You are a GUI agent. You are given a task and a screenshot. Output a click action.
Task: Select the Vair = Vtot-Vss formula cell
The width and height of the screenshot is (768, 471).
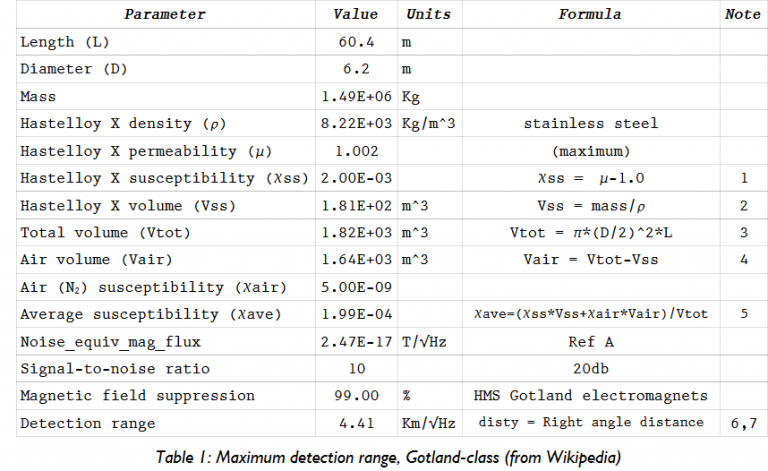590,260
